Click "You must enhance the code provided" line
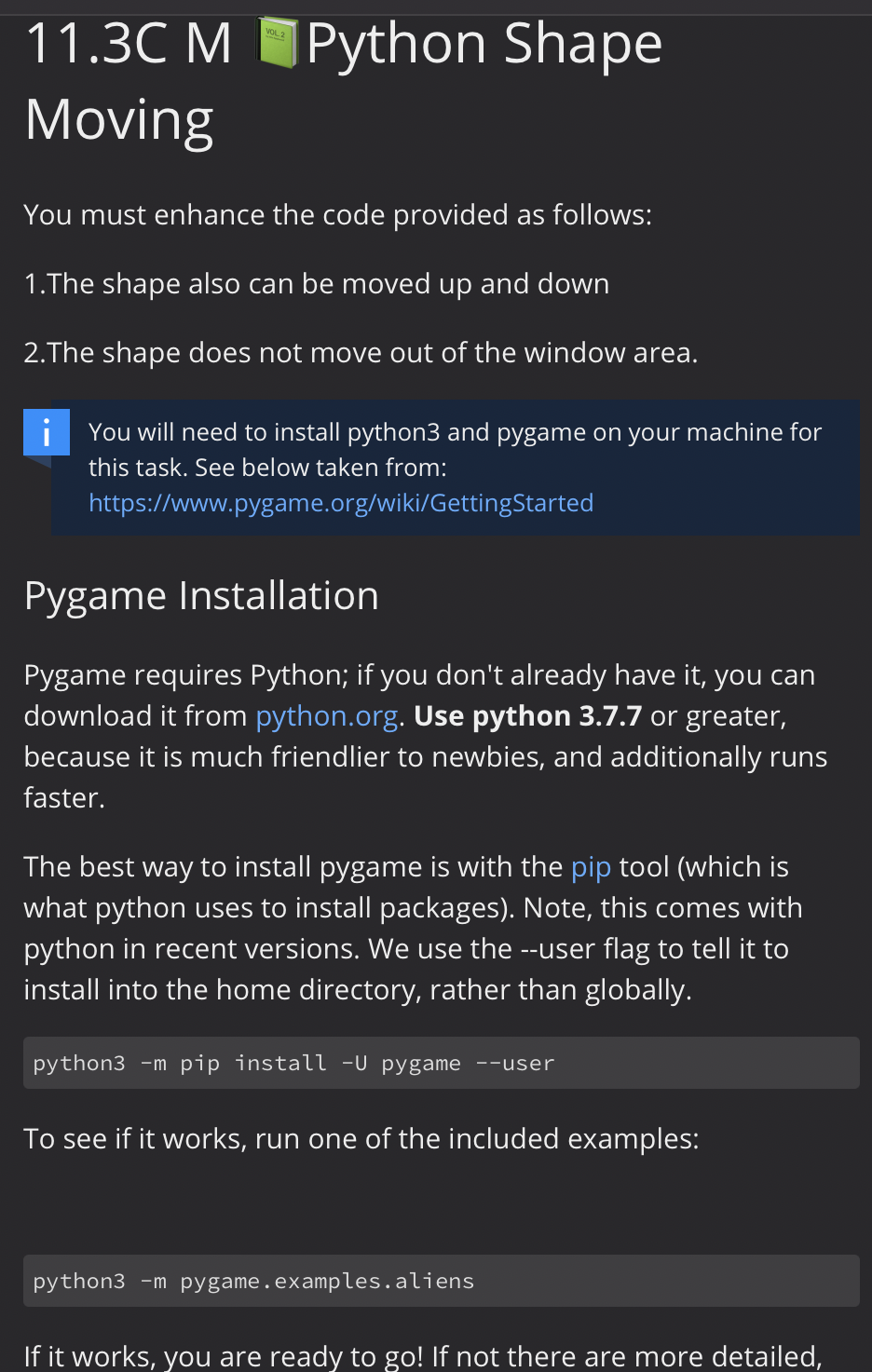The width and height of the screenshot is (872, 1372). [338, 214]
